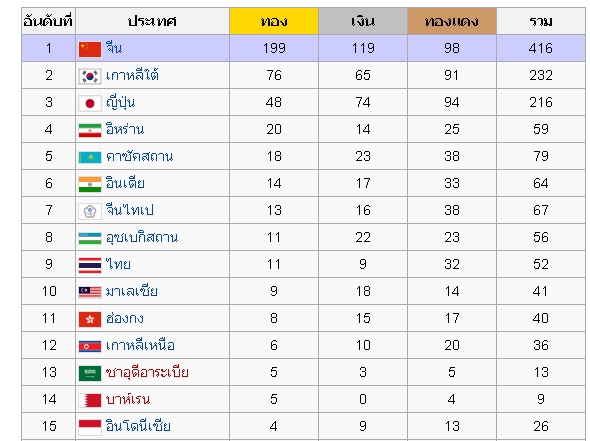The width and height of the screenshot is (590, 441).
Task: Click the Iran flag icon
Action: 90,130
